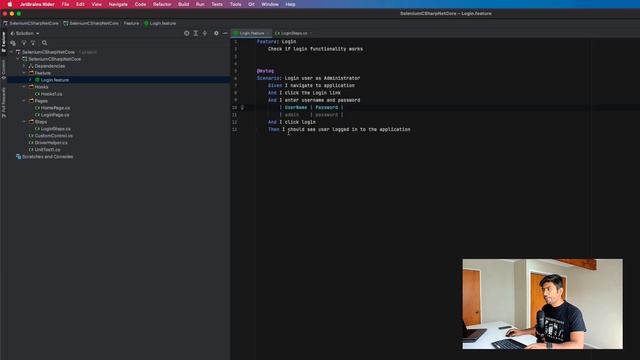The image size is (640, 360).
Task: Select CustomControl.cs in the tree
Action: [x=53, y=136]
